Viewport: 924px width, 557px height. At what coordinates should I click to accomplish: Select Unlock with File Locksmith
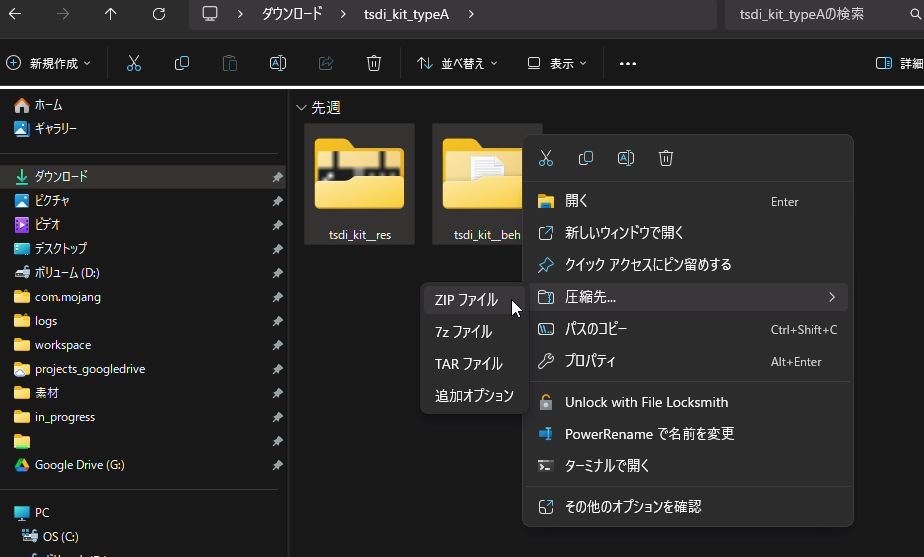coord(646,402)
